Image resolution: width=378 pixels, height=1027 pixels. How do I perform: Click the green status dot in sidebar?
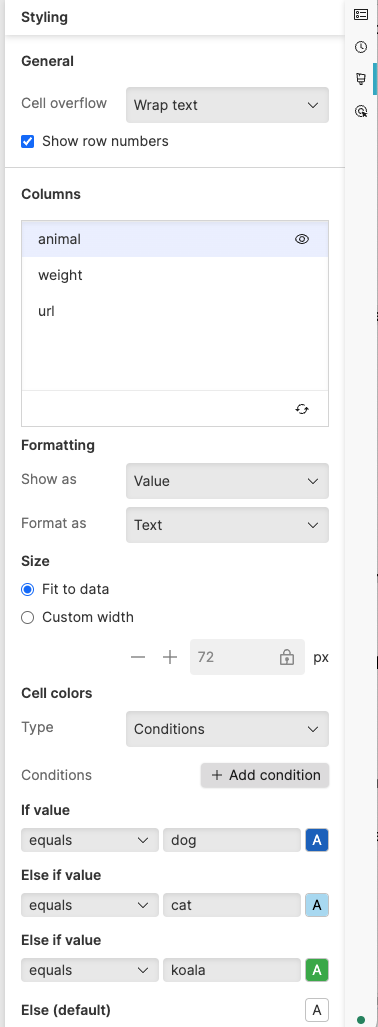click(x=360, y=1019)
